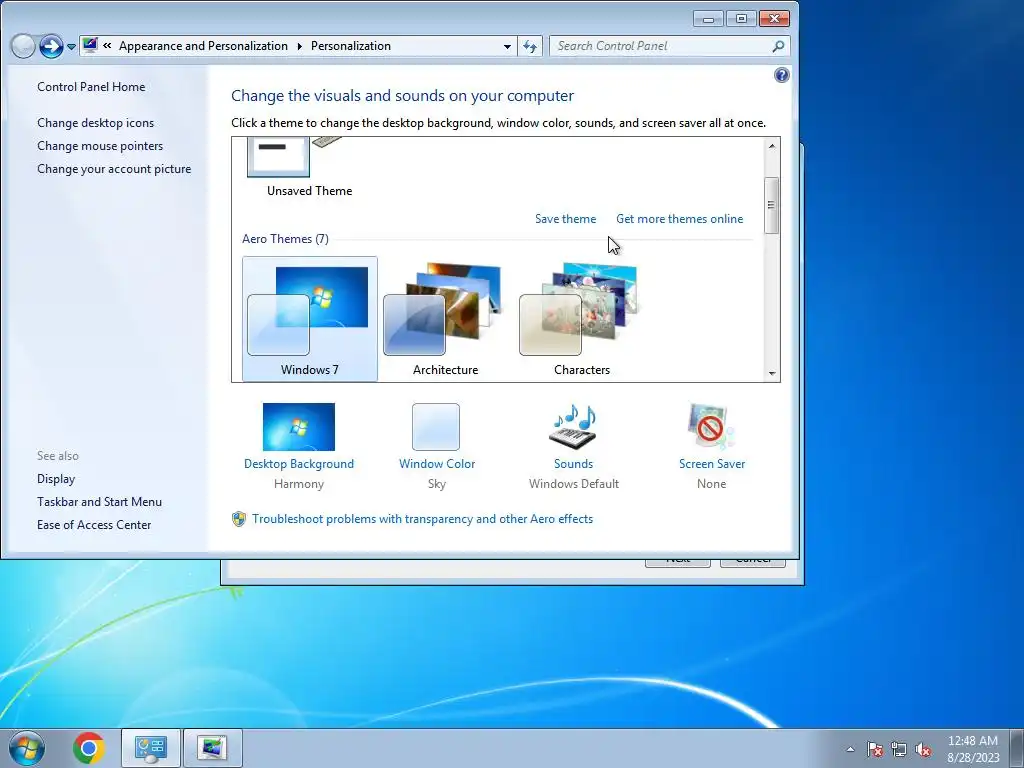Screen dimensions: 1024x768
Task: Open the Screen Saver icon
Action: pos(711,426)
